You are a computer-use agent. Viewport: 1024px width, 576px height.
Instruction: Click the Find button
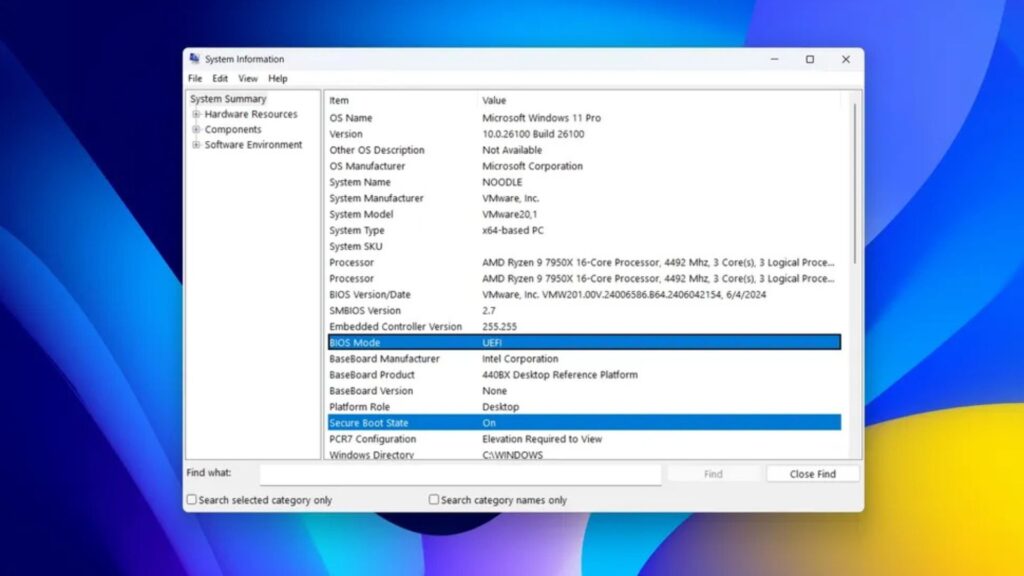coord(713,474)
